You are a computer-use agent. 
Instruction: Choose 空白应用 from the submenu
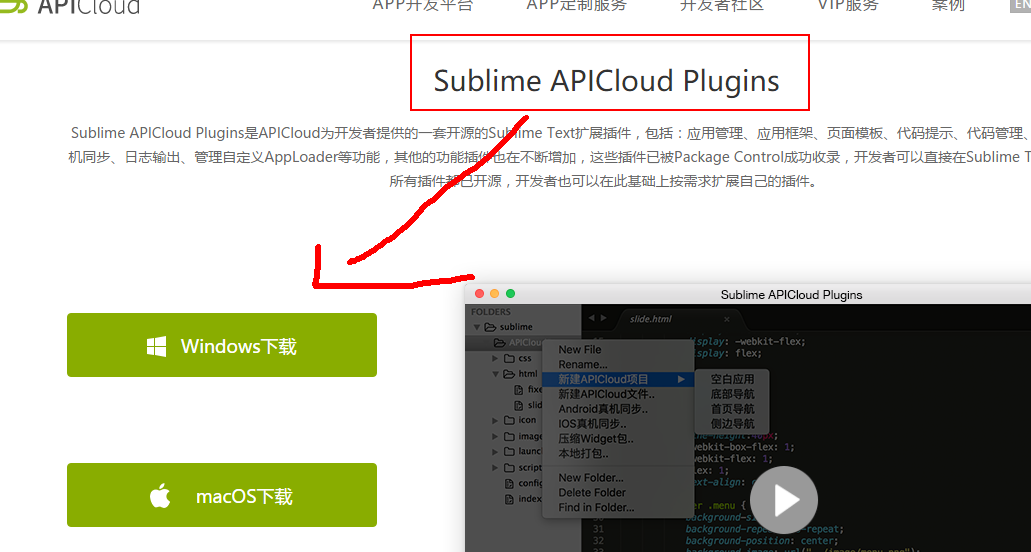tap(732, 380)
